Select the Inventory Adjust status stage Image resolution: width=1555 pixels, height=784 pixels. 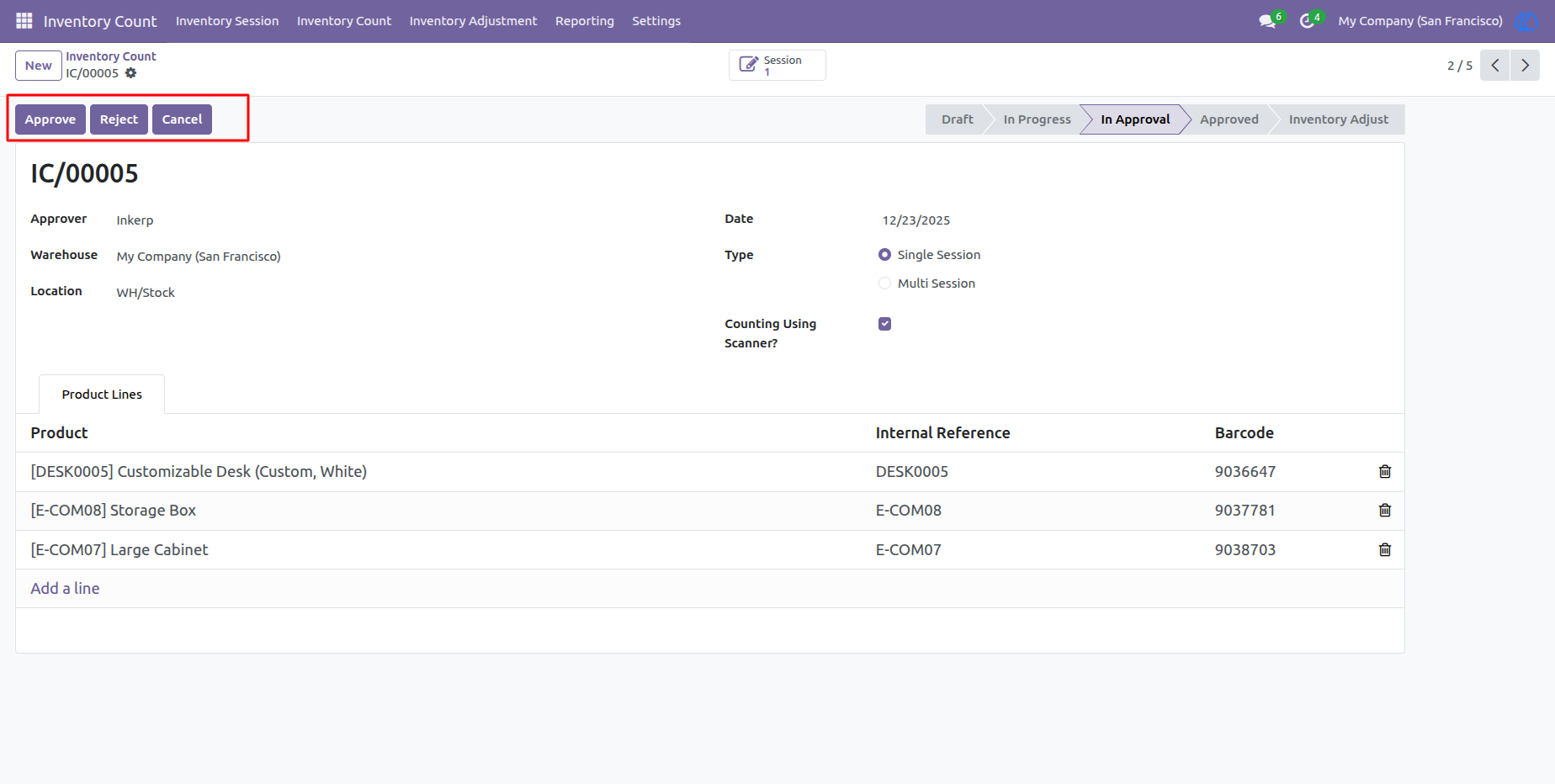coord(1339,119)
